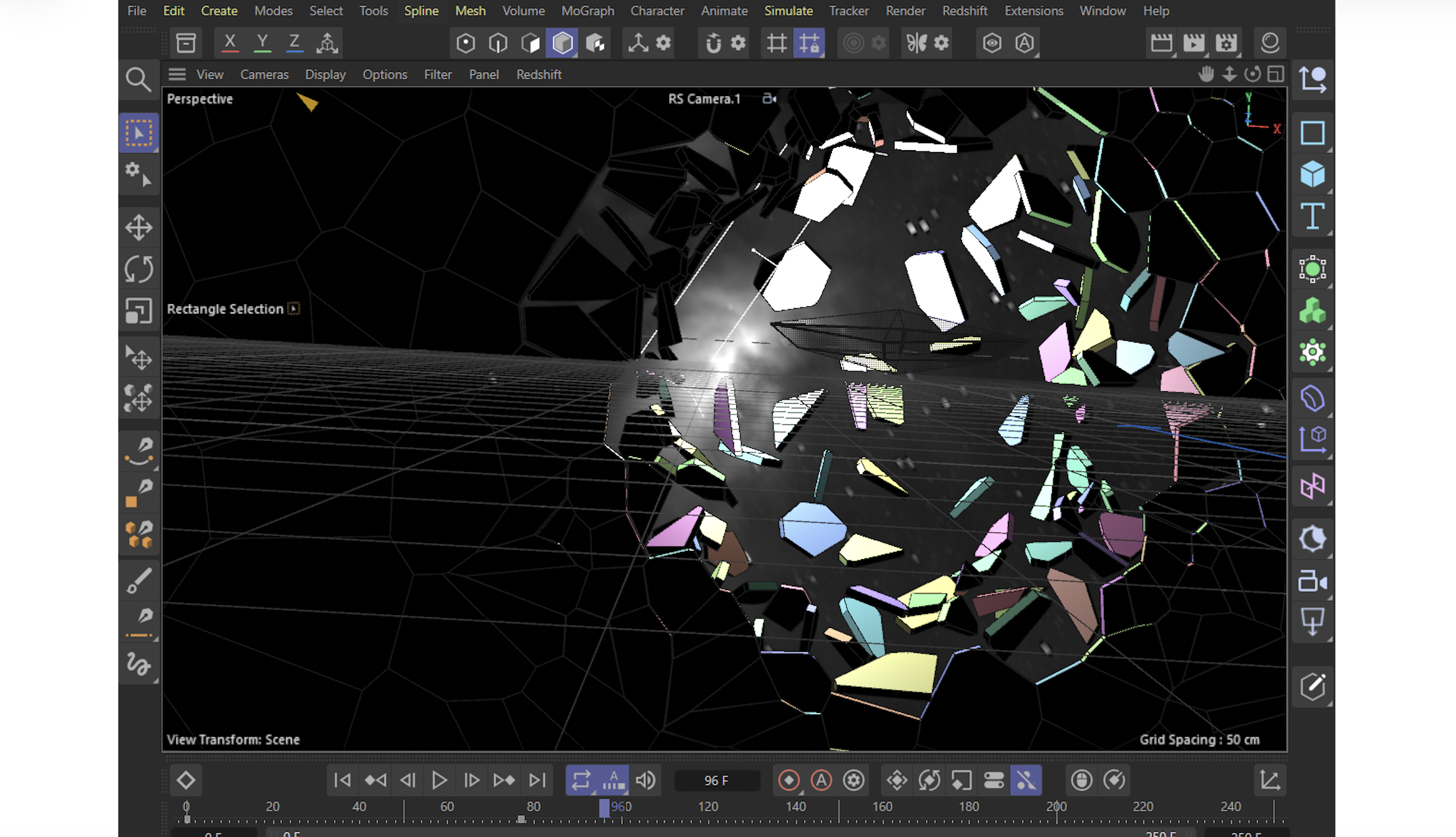The height and width of the screenshot is (837, 1456).
Task: Open the viewport Options dropdown
Action: tap(385, 74)
